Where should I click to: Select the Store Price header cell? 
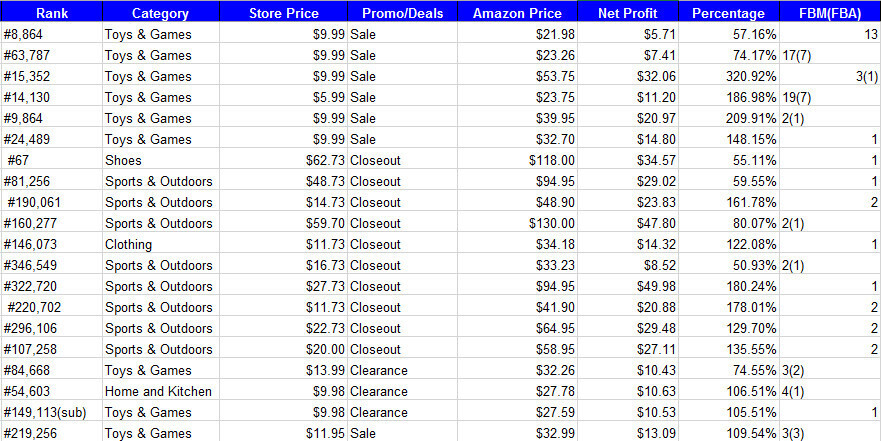click(x=283, y=14)
